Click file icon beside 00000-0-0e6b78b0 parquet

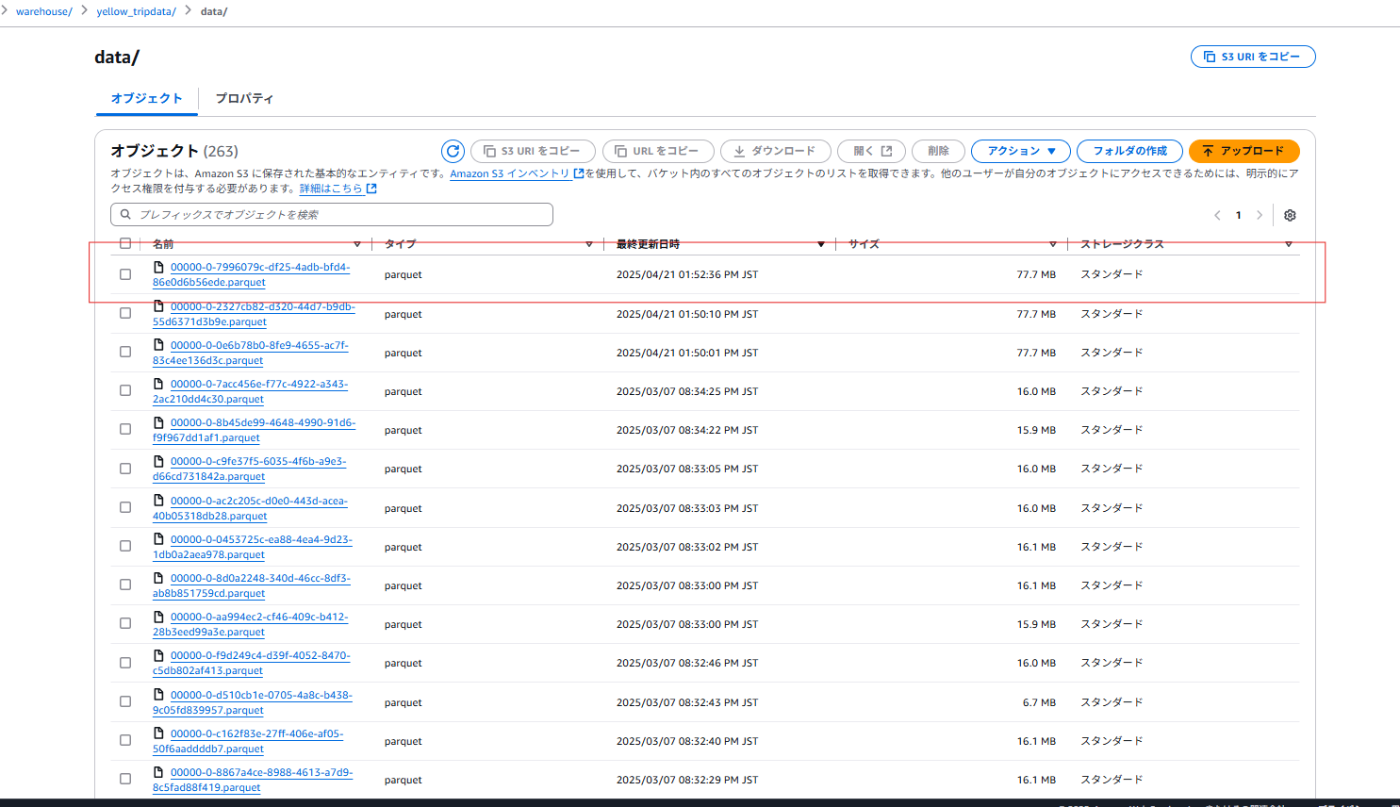coord(158,345)
